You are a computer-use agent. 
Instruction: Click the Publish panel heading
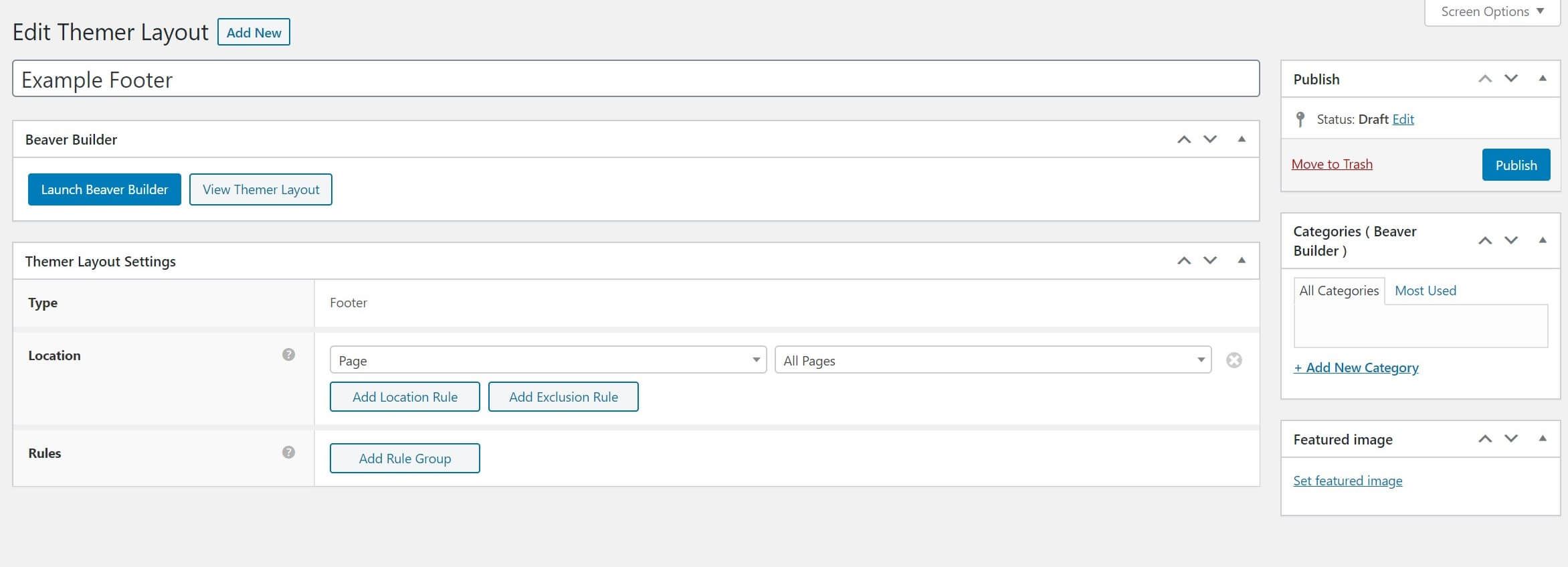1316,79
